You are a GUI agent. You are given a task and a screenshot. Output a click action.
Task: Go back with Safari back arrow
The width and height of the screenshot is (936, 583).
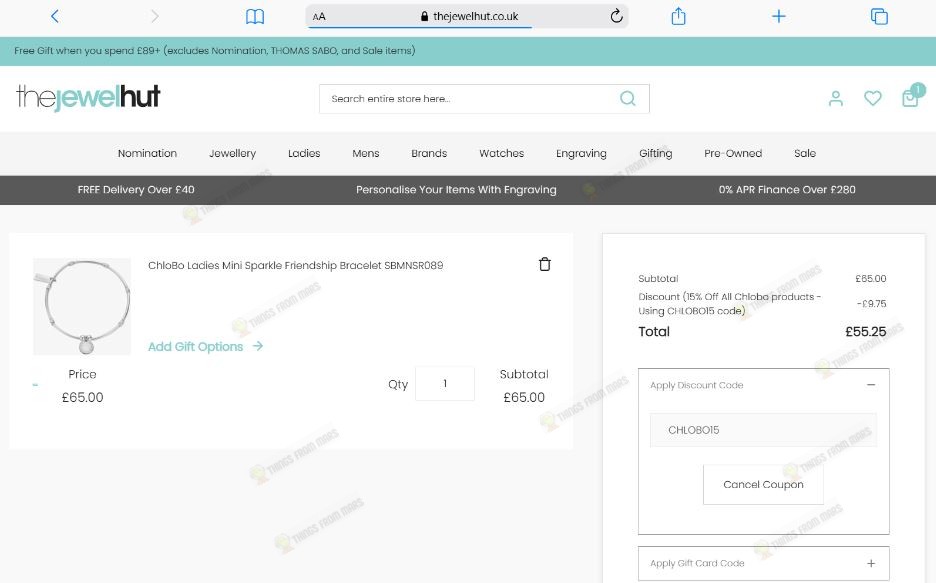click(x=55, y=16)
